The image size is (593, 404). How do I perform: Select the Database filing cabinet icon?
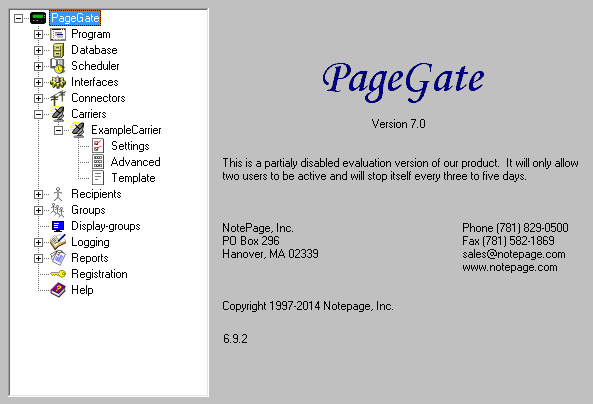coord(58,50)
